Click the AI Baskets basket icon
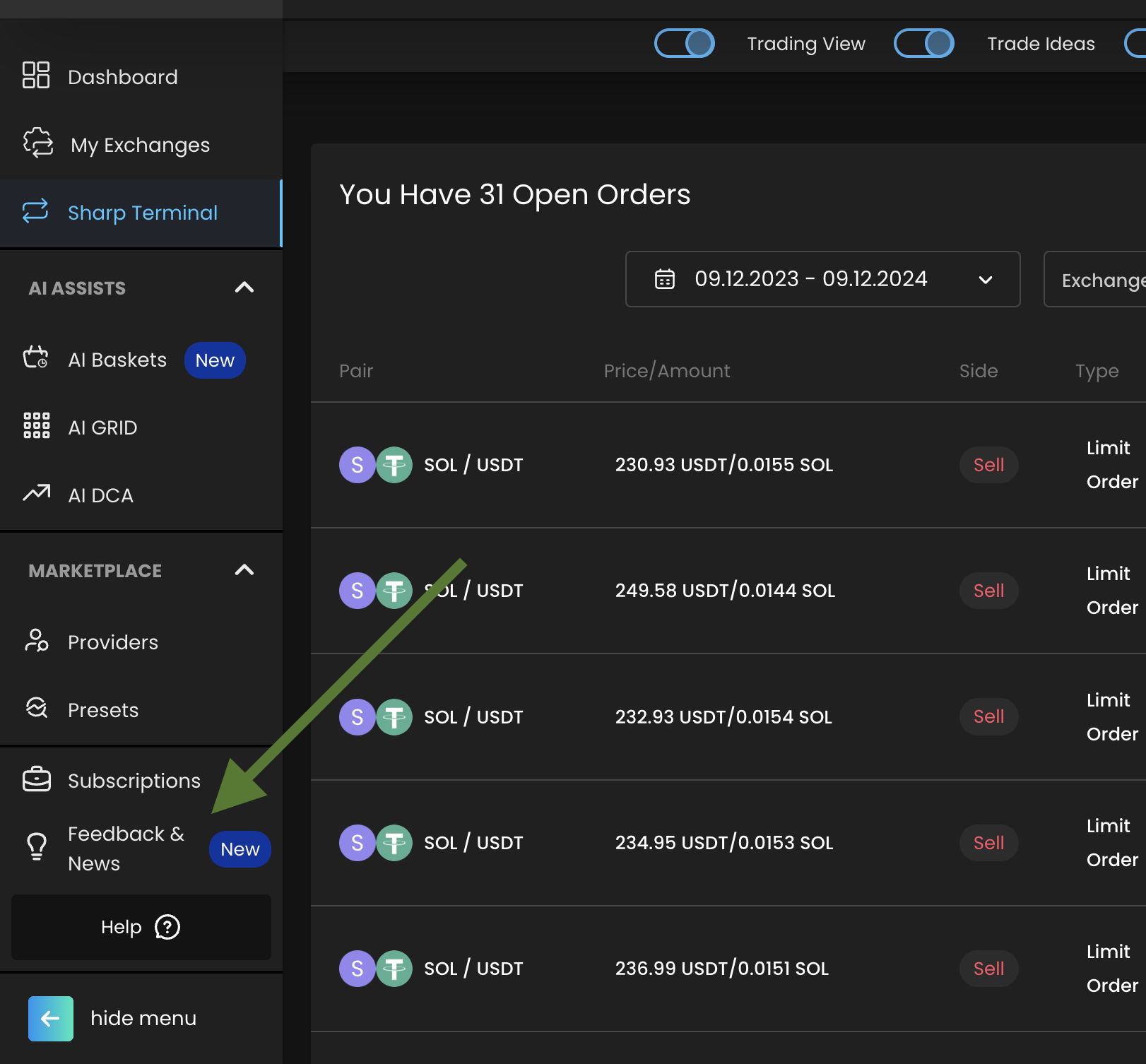The height and width of the screenshot is (1064, 1146). [x=36, y=357]
